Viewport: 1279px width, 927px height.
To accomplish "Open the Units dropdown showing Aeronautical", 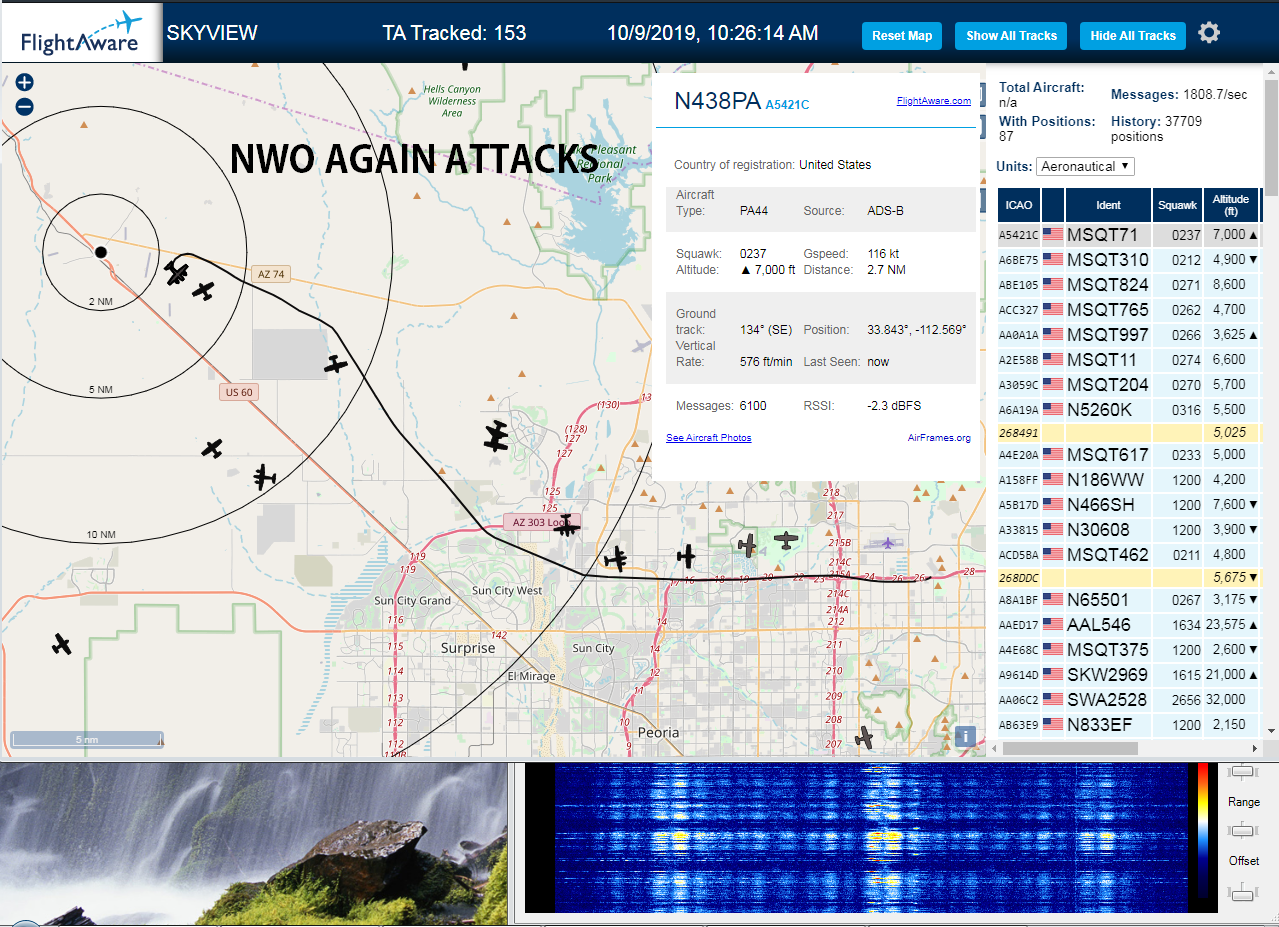I will click(1085, 166).
